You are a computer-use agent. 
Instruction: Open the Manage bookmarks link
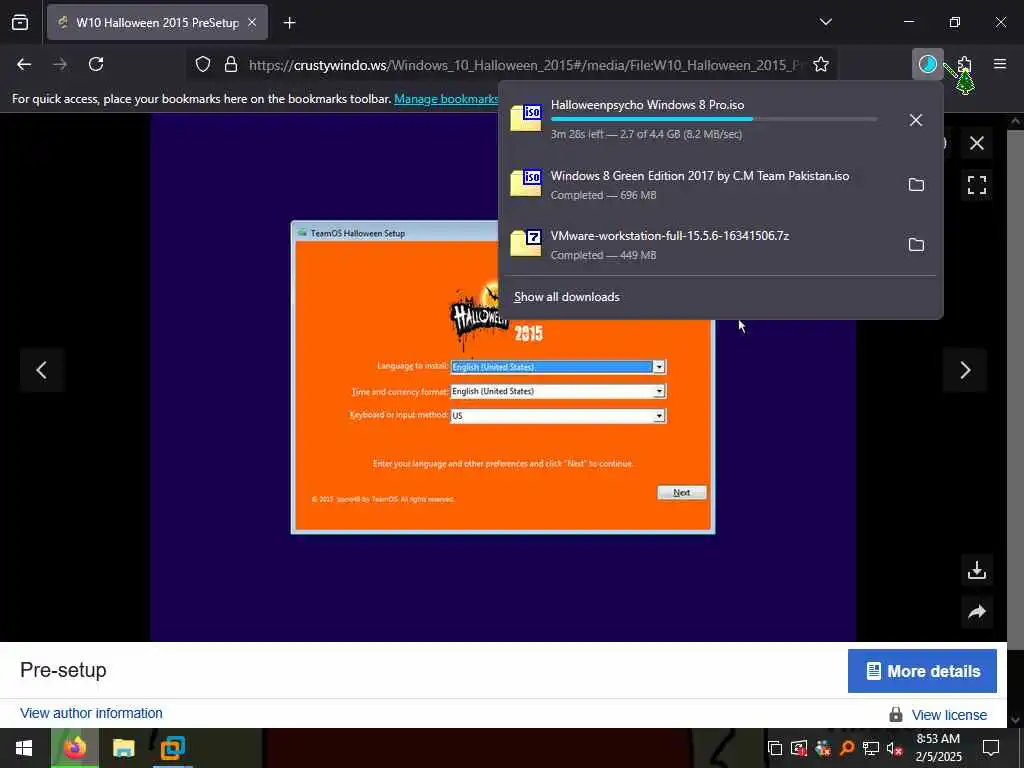point(446,99)
